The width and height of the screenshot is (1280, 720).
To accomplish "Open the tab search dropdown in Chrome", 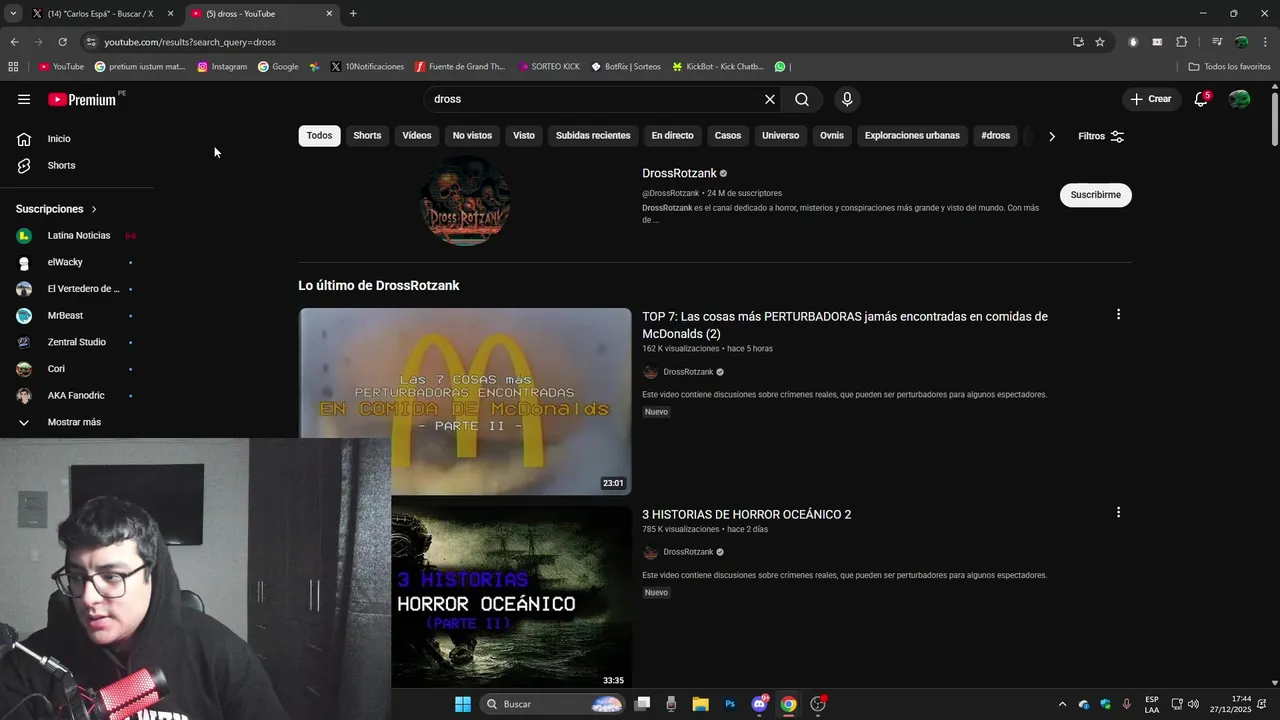I will point(13,14).
